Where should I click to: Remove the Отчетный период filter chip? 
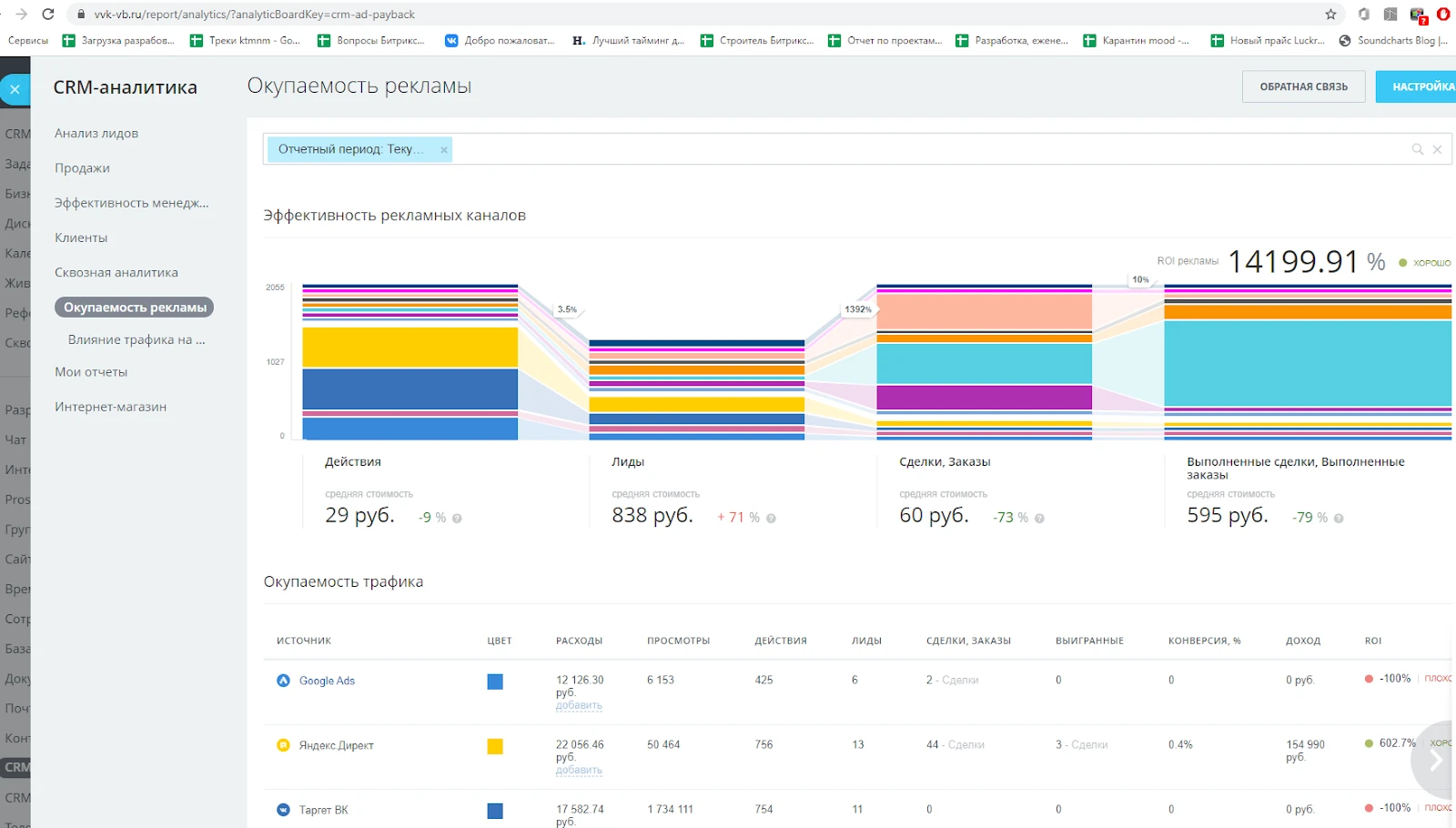pos(444,150)
